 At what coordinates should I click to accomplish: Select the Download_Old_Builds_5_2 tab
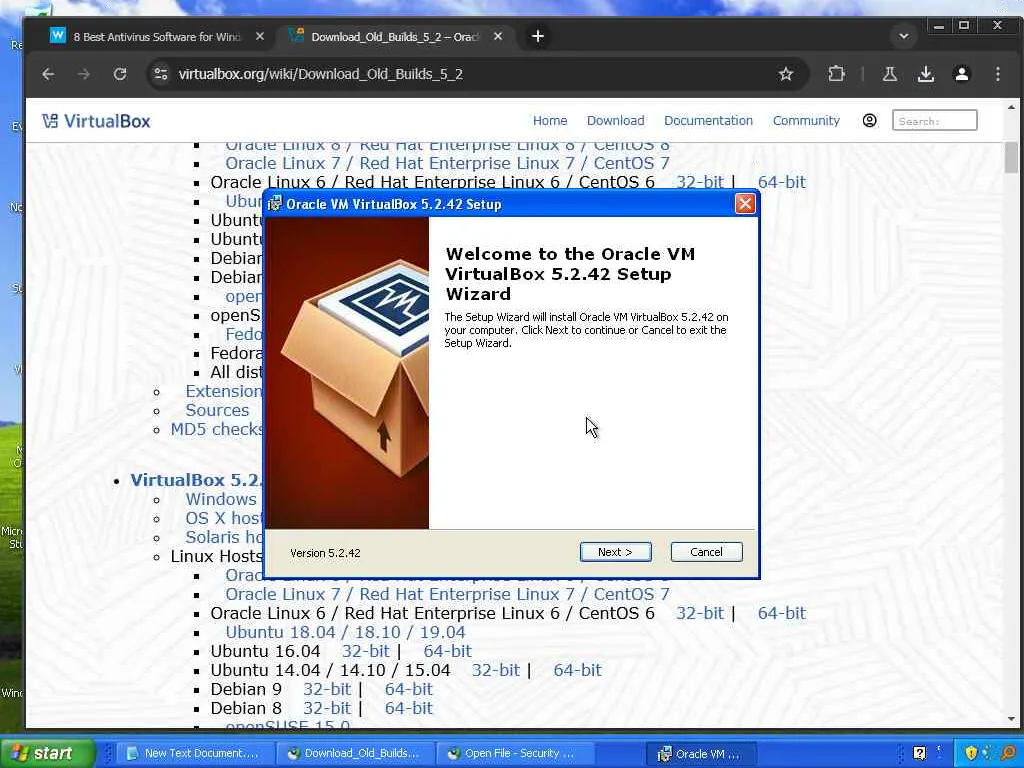(x=395, y=37)
